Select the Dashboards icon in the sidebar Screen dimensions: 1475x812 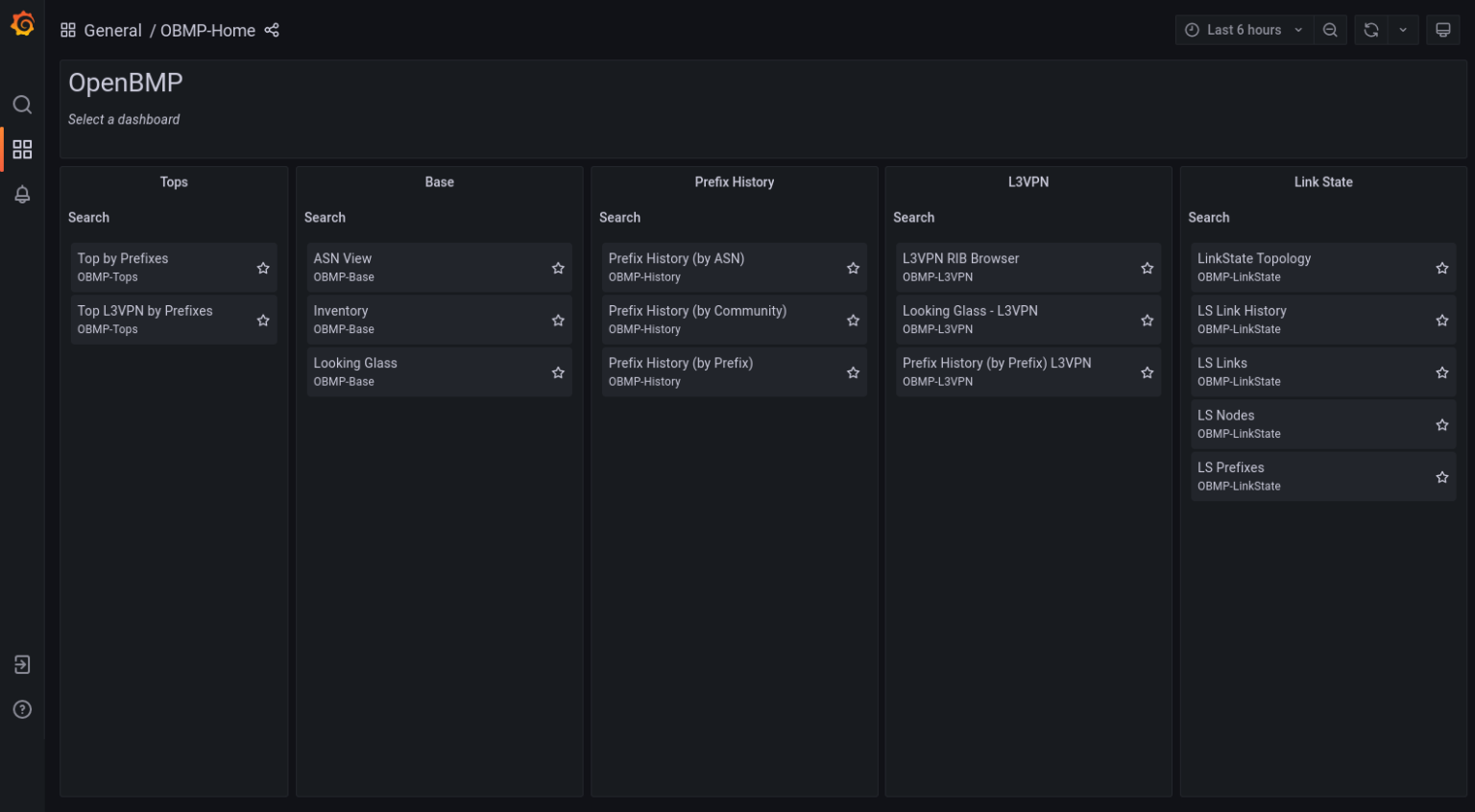pos(22,149)
